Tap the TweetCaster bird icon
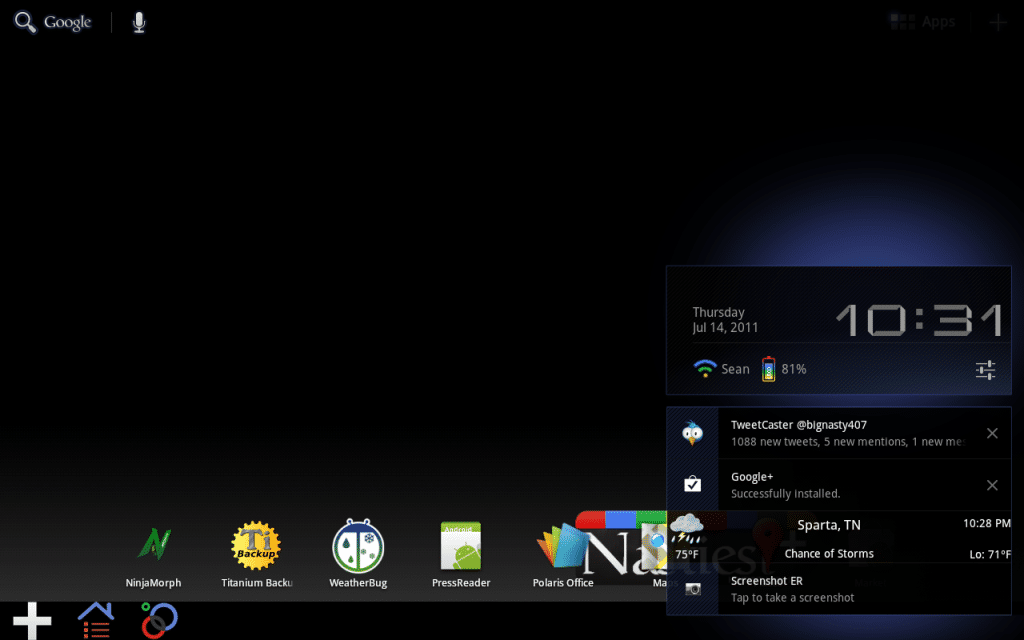 click(x=692, y=433)
